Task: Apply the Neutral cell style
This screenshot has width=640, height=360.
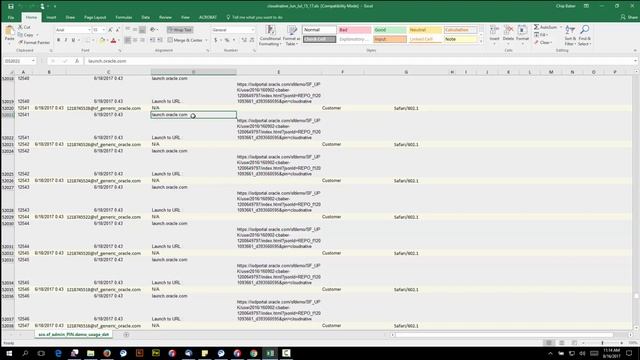Action: [x=425, y=30]
